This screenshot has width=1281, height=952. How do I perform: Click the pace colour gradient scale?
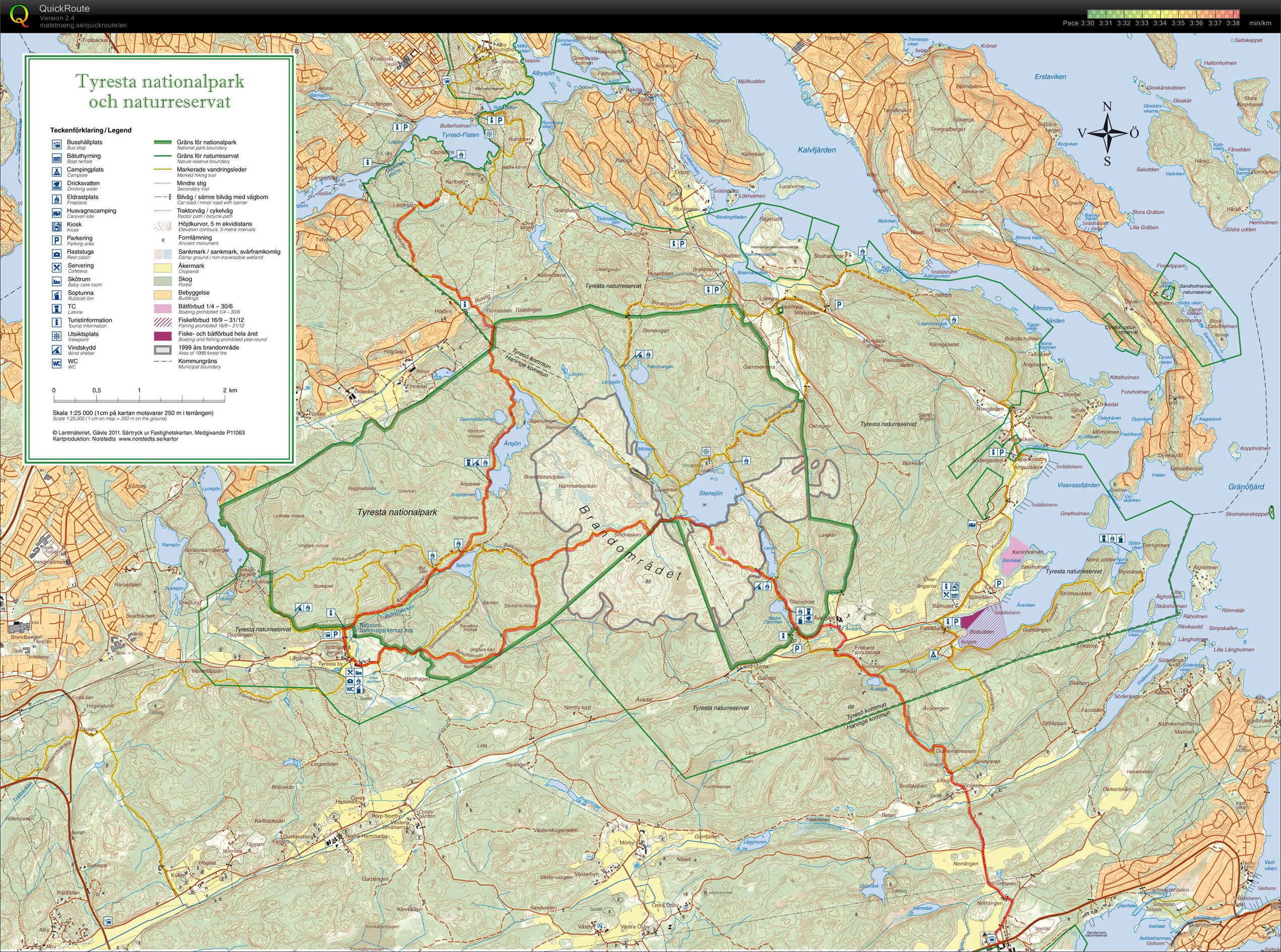[1163, 14]
